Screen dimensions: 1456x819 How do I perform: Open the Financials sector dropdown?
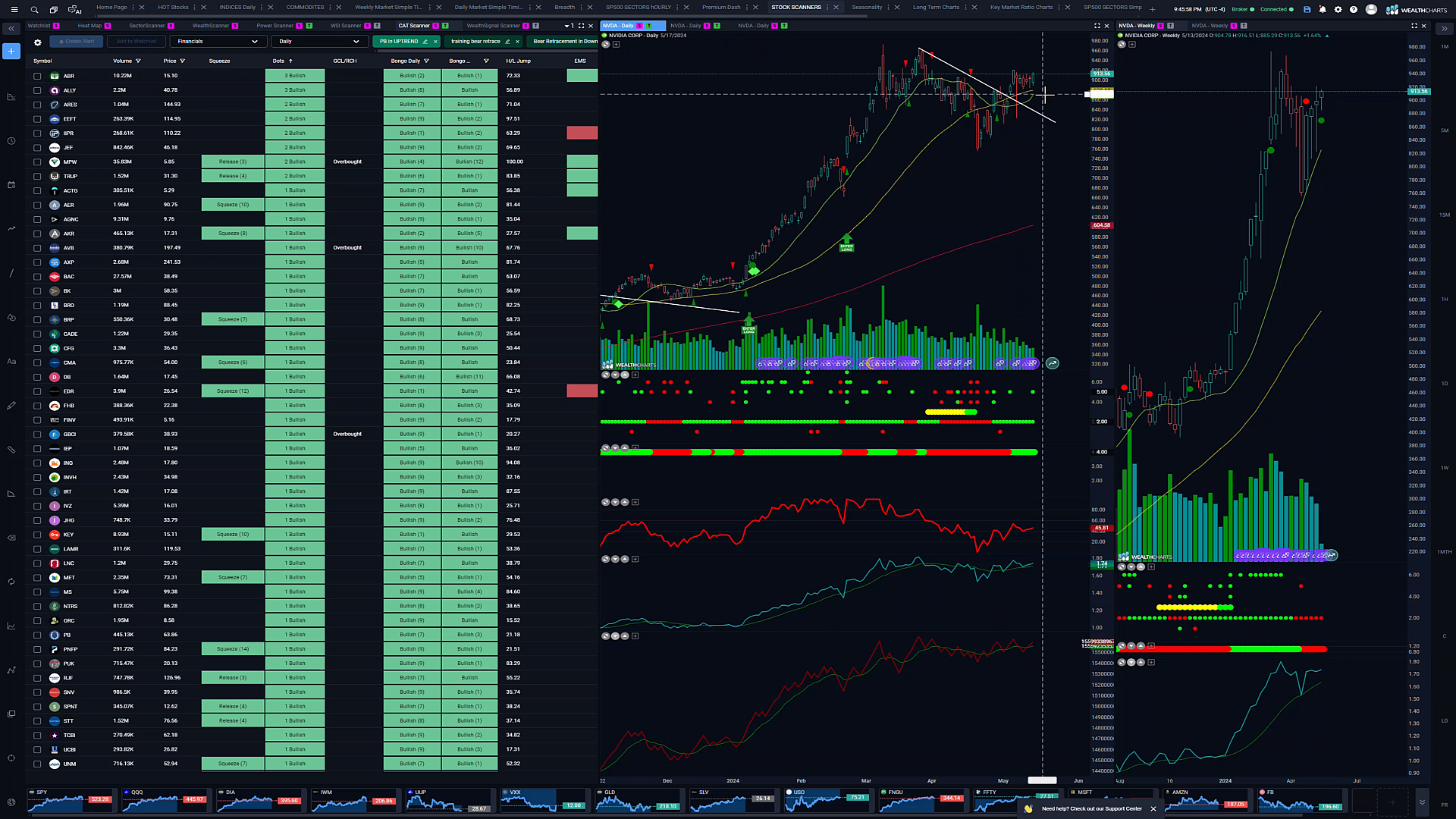click(x=218, y=42)
